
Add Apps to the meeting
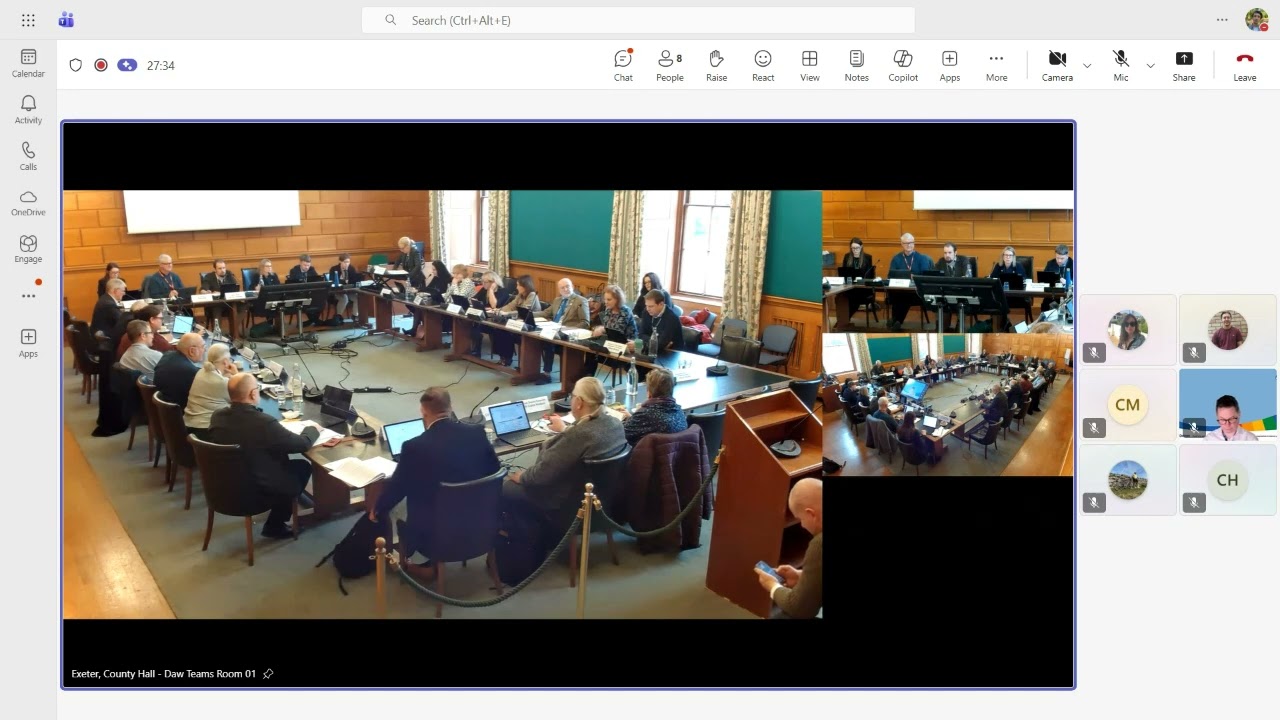click(x=950, y=65)
